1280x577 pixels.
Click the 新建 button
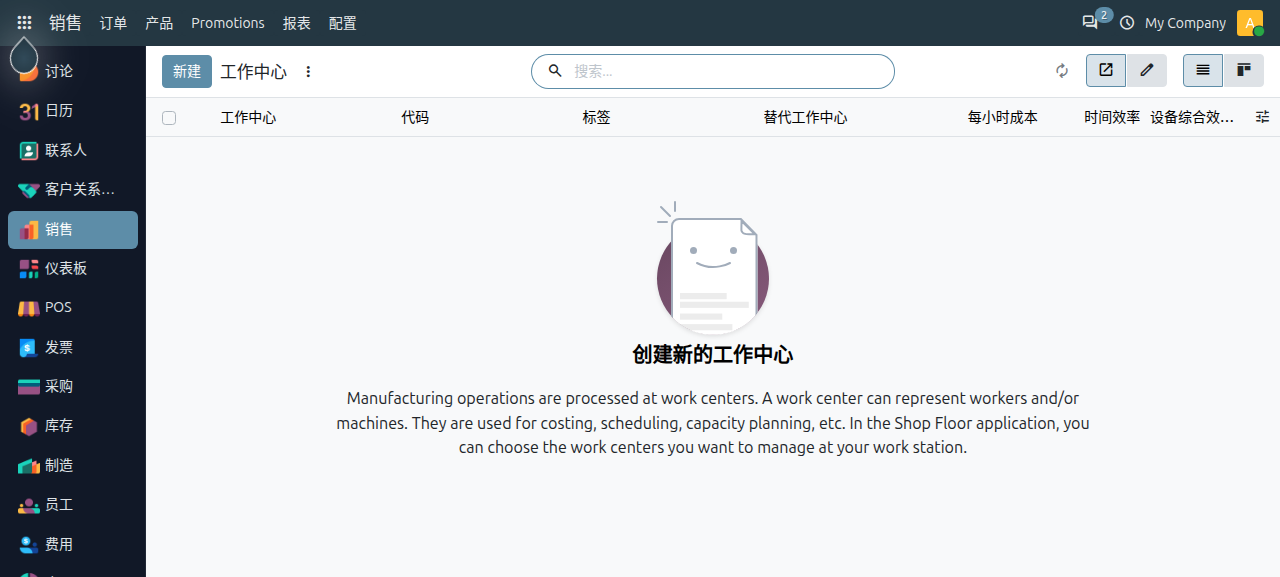tap(187, 72)
